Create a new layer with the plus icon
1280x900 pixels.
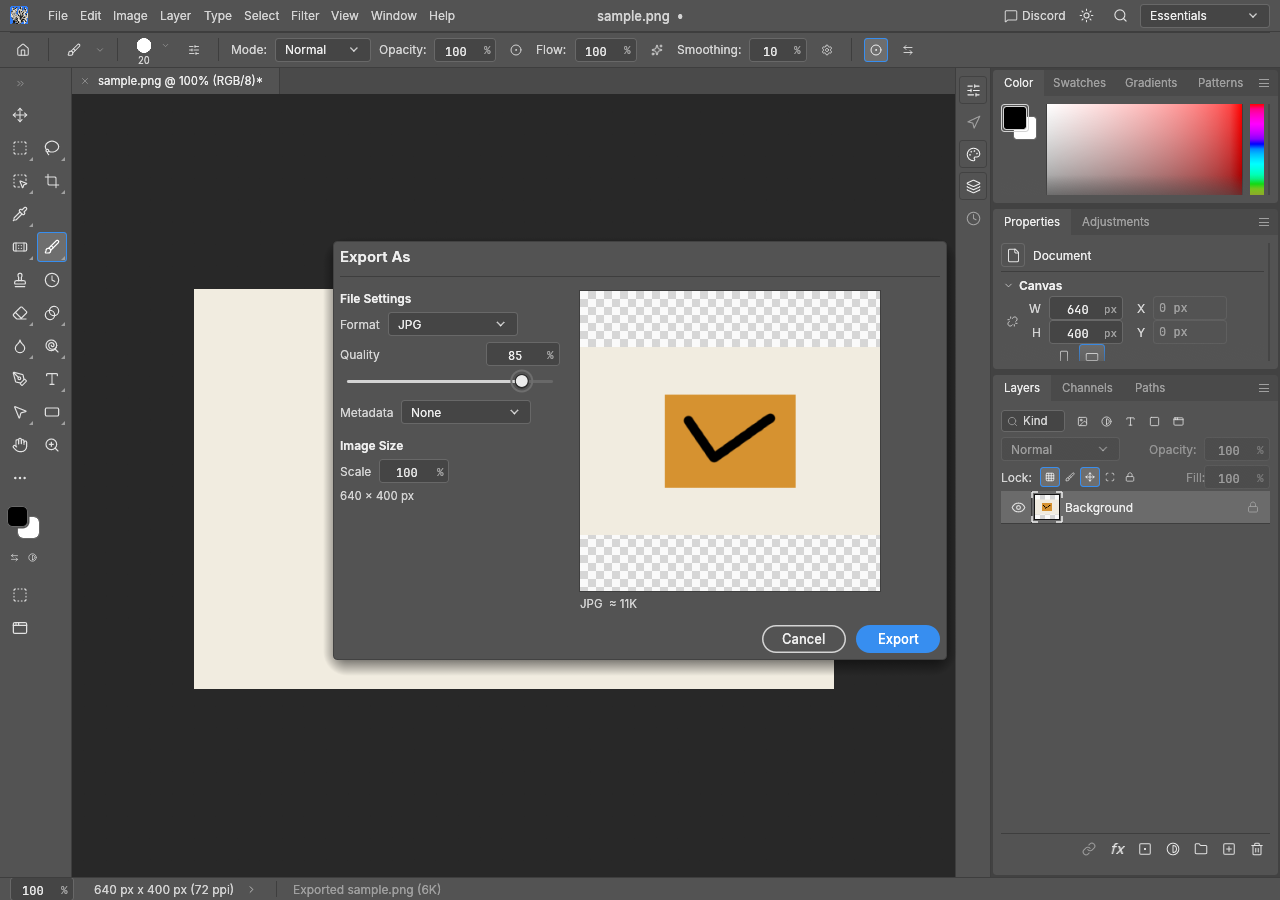coord(1229,849)
